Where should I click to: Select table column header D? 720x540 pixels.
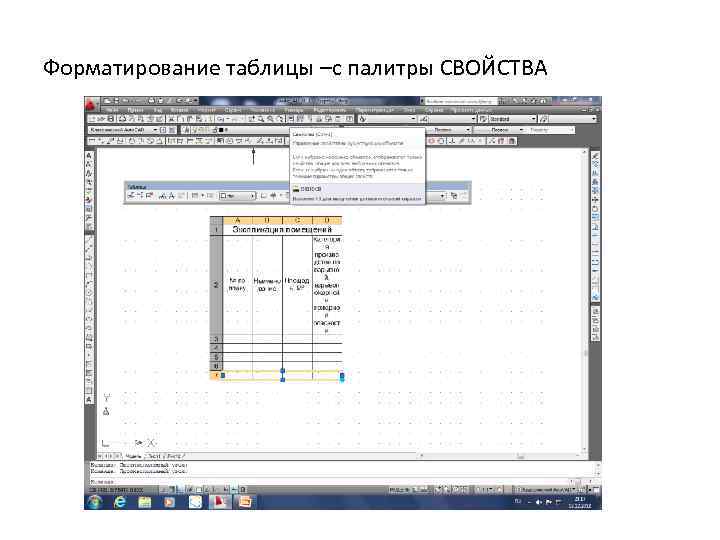coord(327,220)
